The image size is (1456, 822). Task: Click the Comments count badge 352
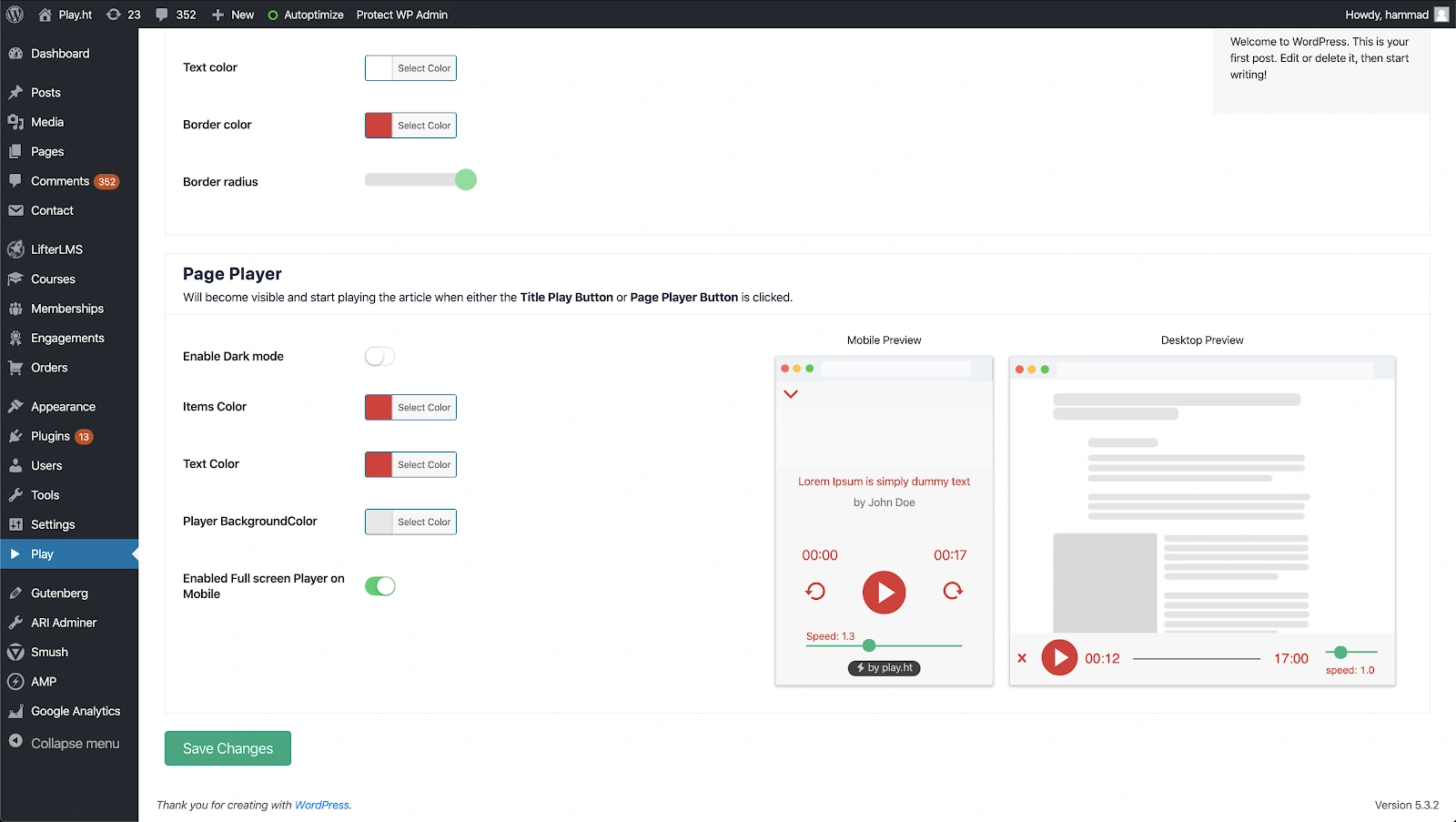[x=106, y=182]
